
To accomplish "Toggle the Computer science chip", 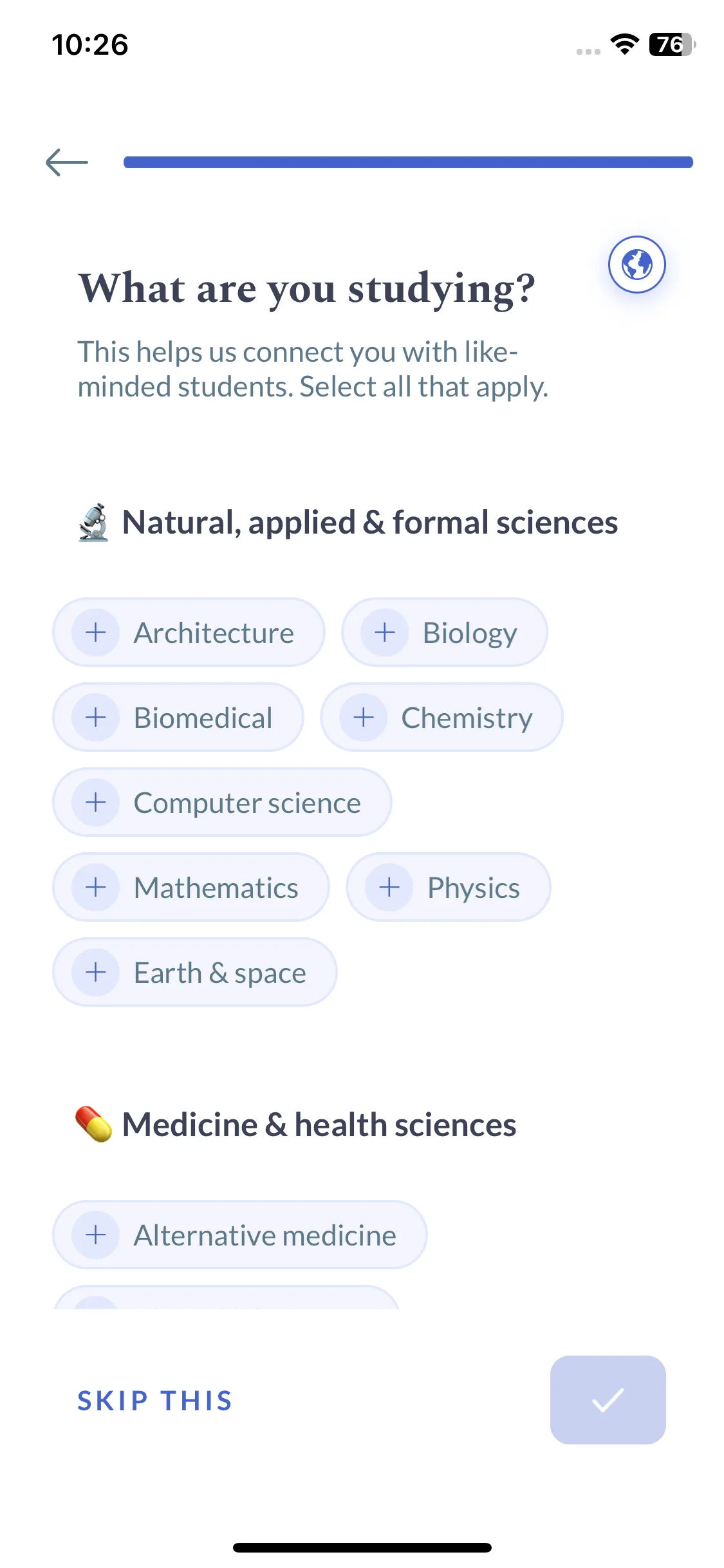I will point(222,802).
